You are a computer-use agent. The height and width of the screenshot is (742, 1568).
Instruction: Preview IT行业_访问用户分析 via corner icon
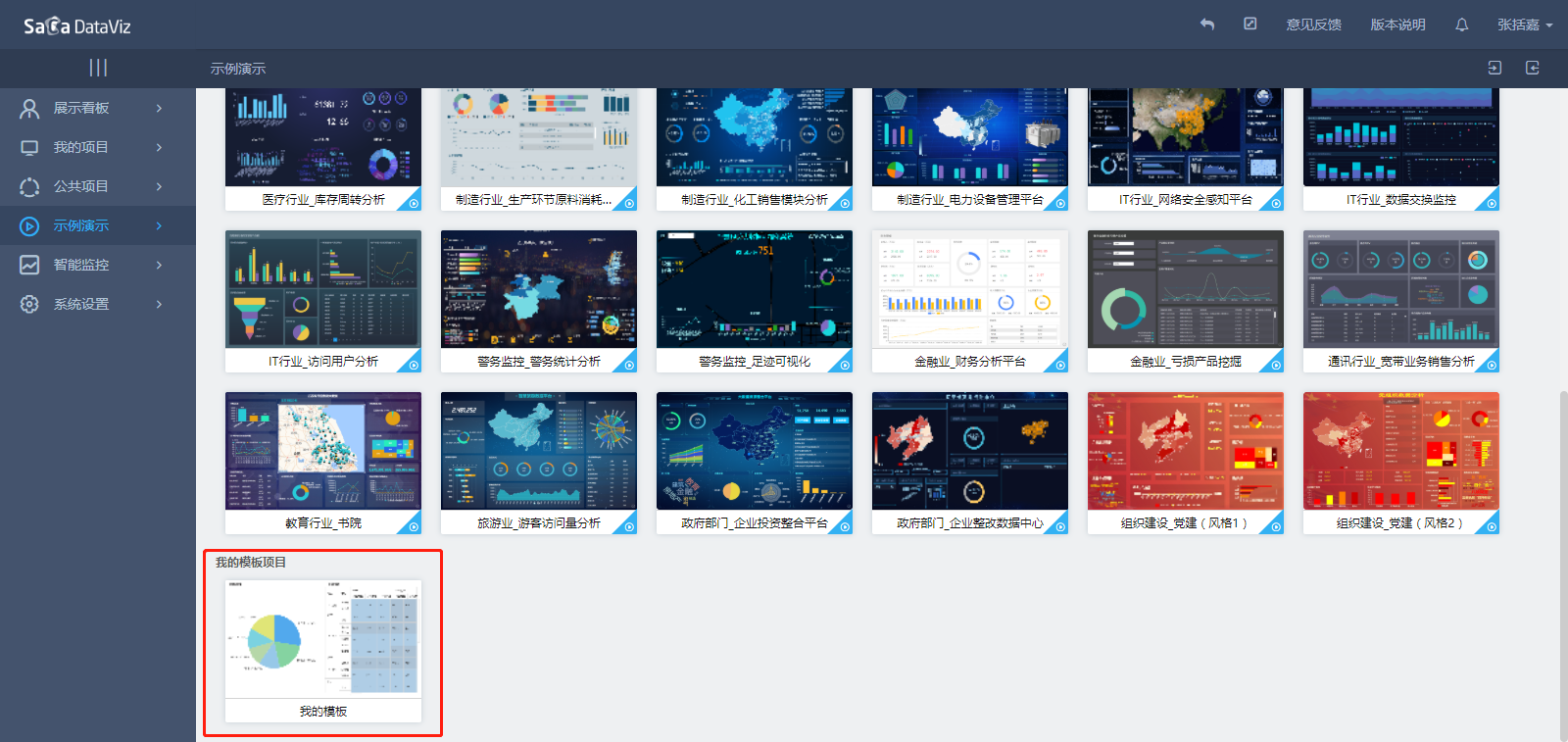(x=414, y=365)
